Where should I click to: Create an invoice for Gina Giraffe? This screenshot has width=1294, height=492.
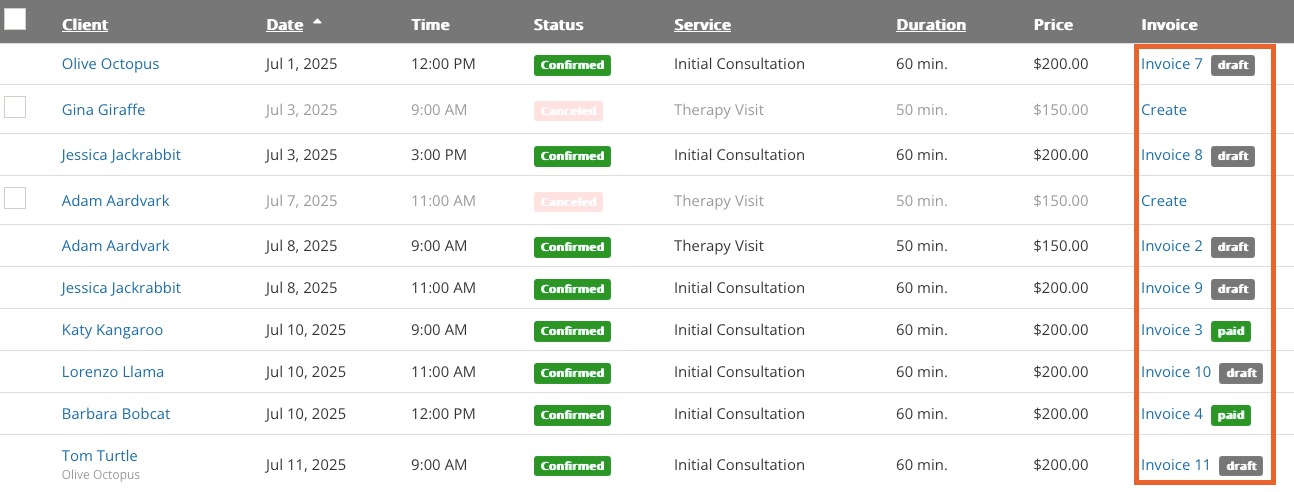(x=1164, y=110)
